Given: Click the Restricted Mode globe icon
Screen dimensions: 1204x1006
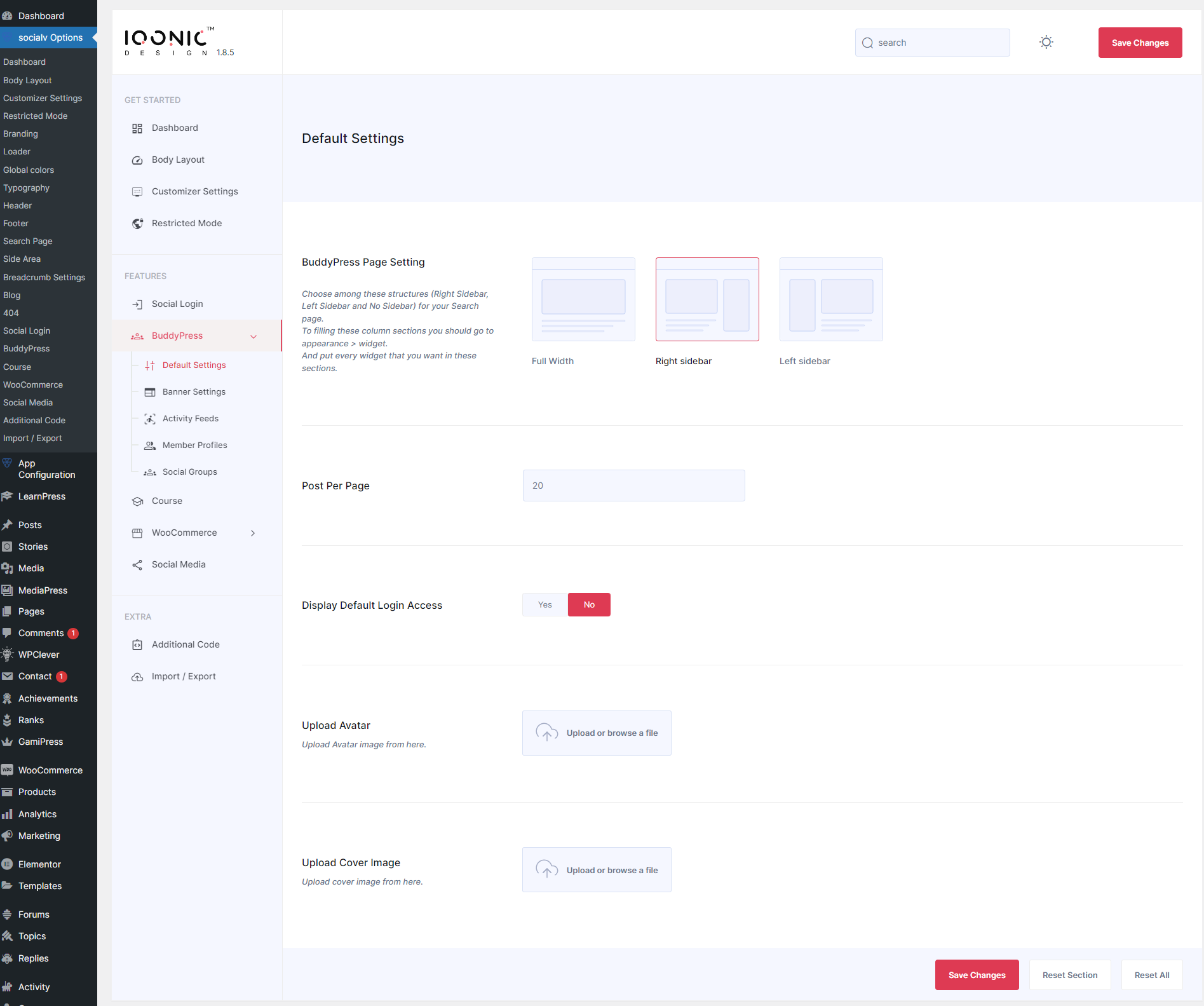Looking at the screenshot, I should point(137,224).
